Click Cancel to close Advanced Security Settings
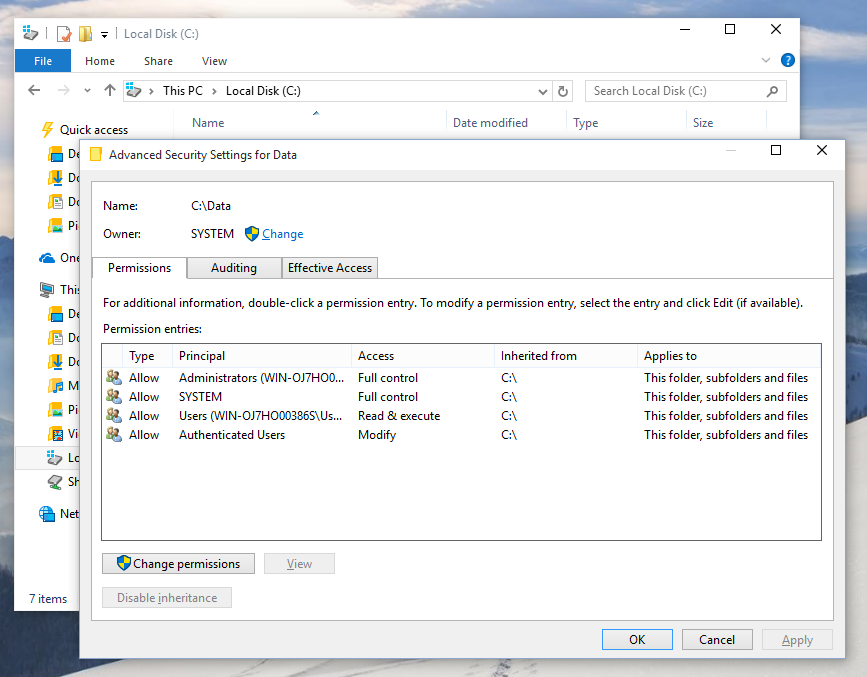 pyautogui.click(x=717, y=639)
